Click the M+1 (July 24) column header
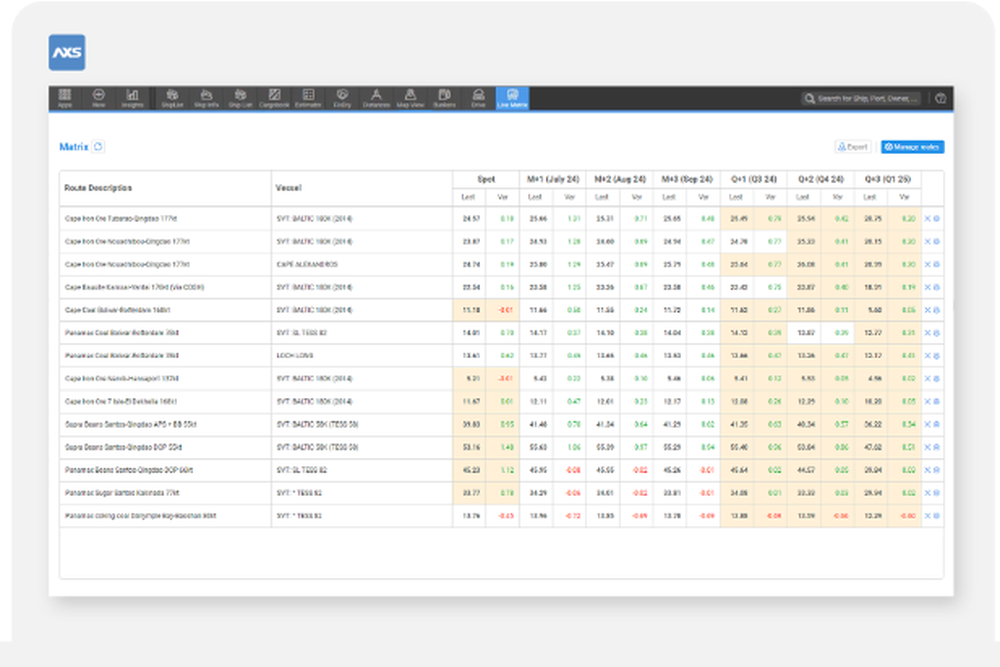Image resolution: width=1000 pixels, height=667 pixels. [553, 179]
